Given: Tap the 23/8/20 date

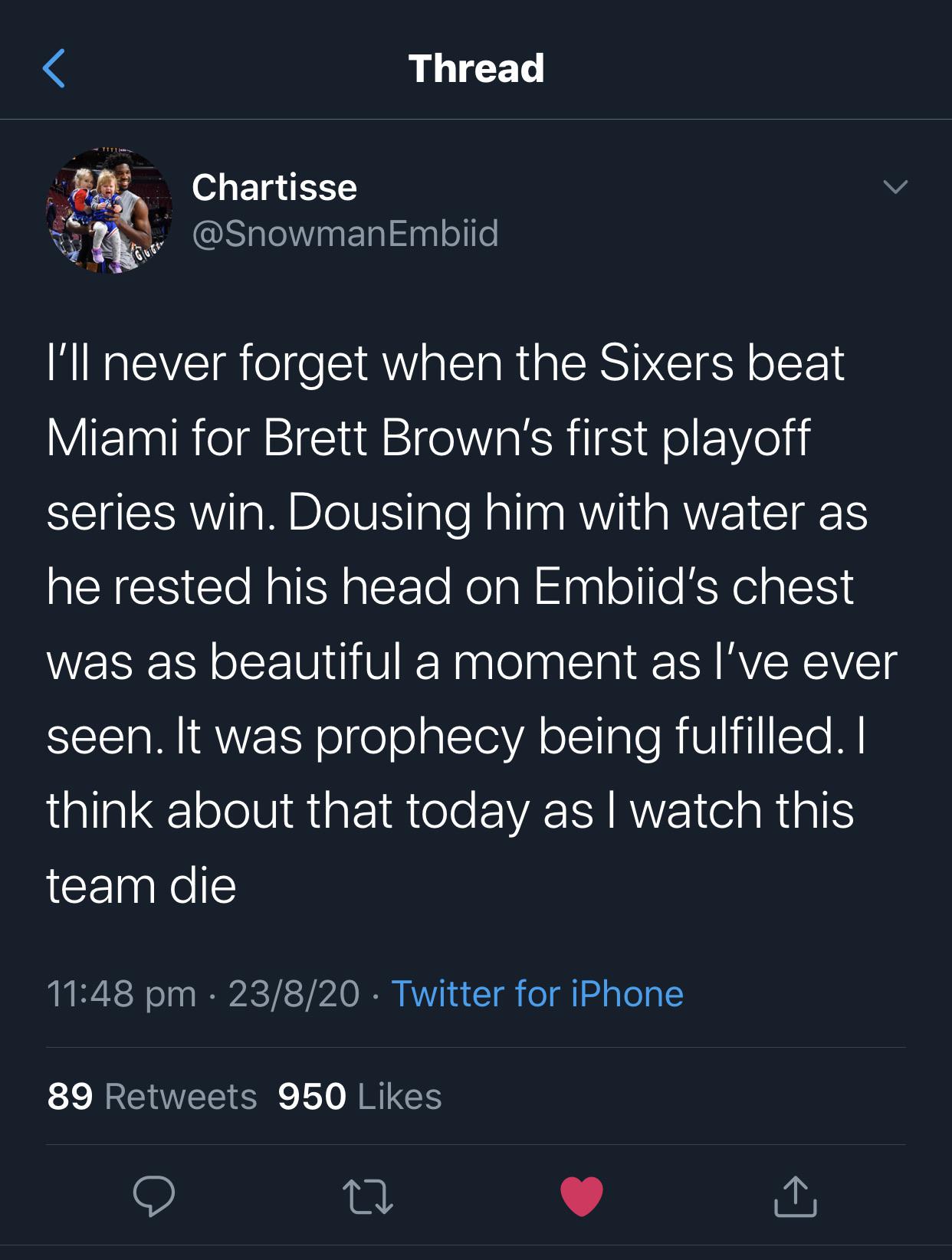Looking at the screenshot, I should 294,994.
